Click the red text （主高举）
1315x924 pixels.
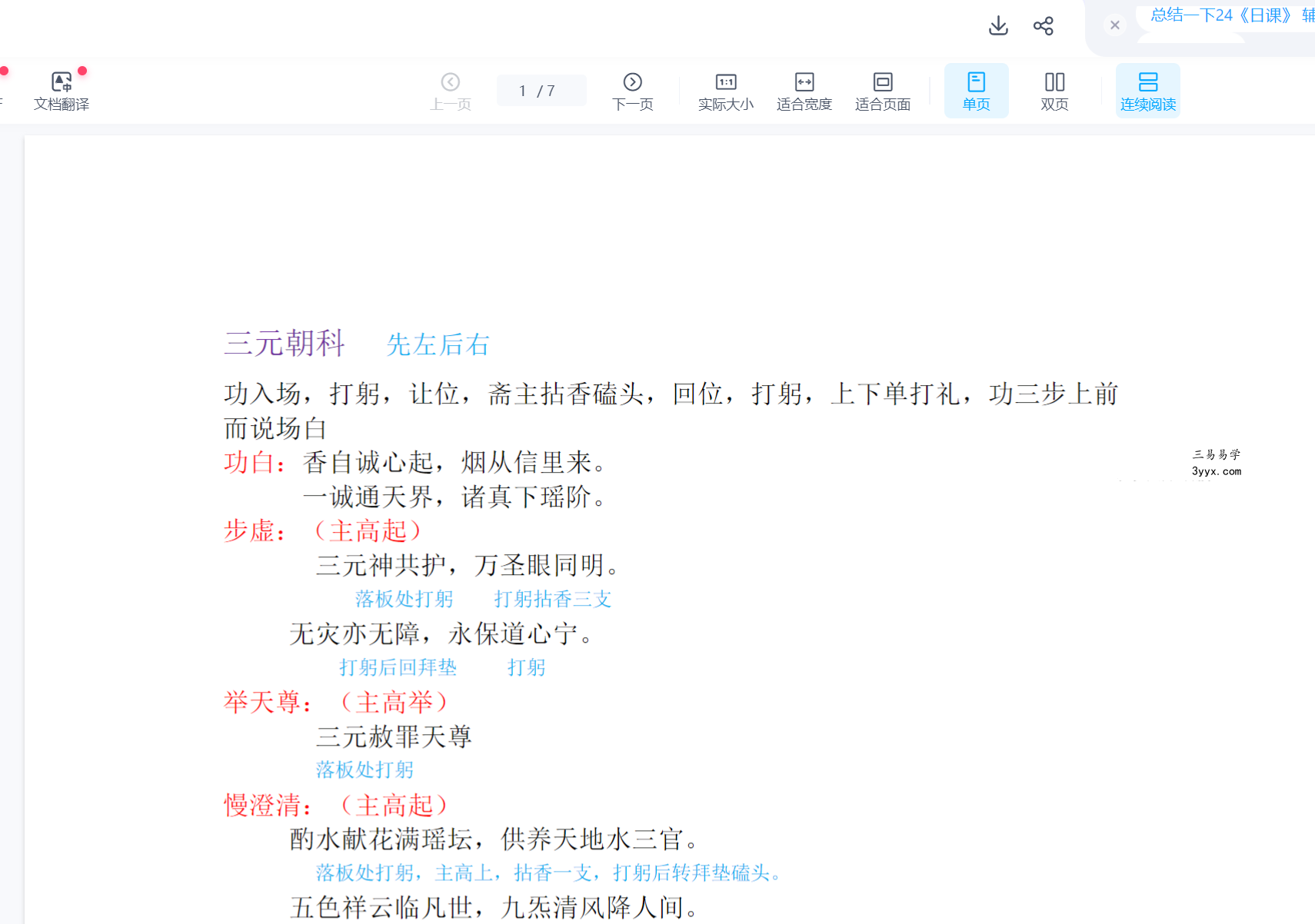point(394,703)
